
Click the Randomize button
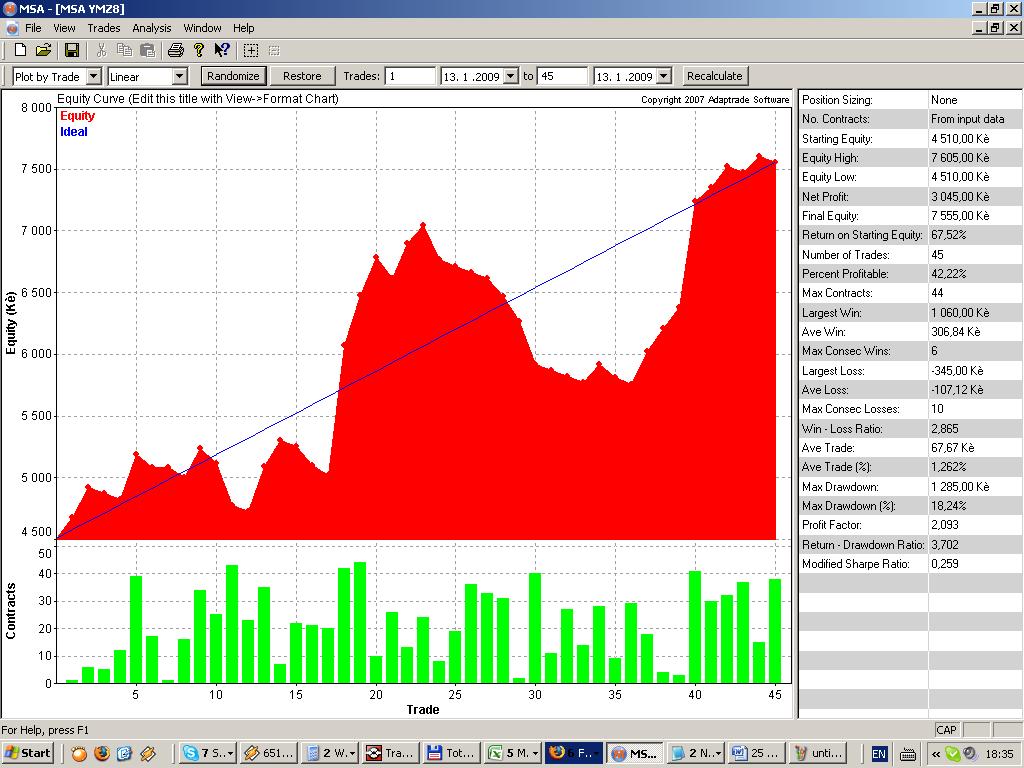click(233, 76)
